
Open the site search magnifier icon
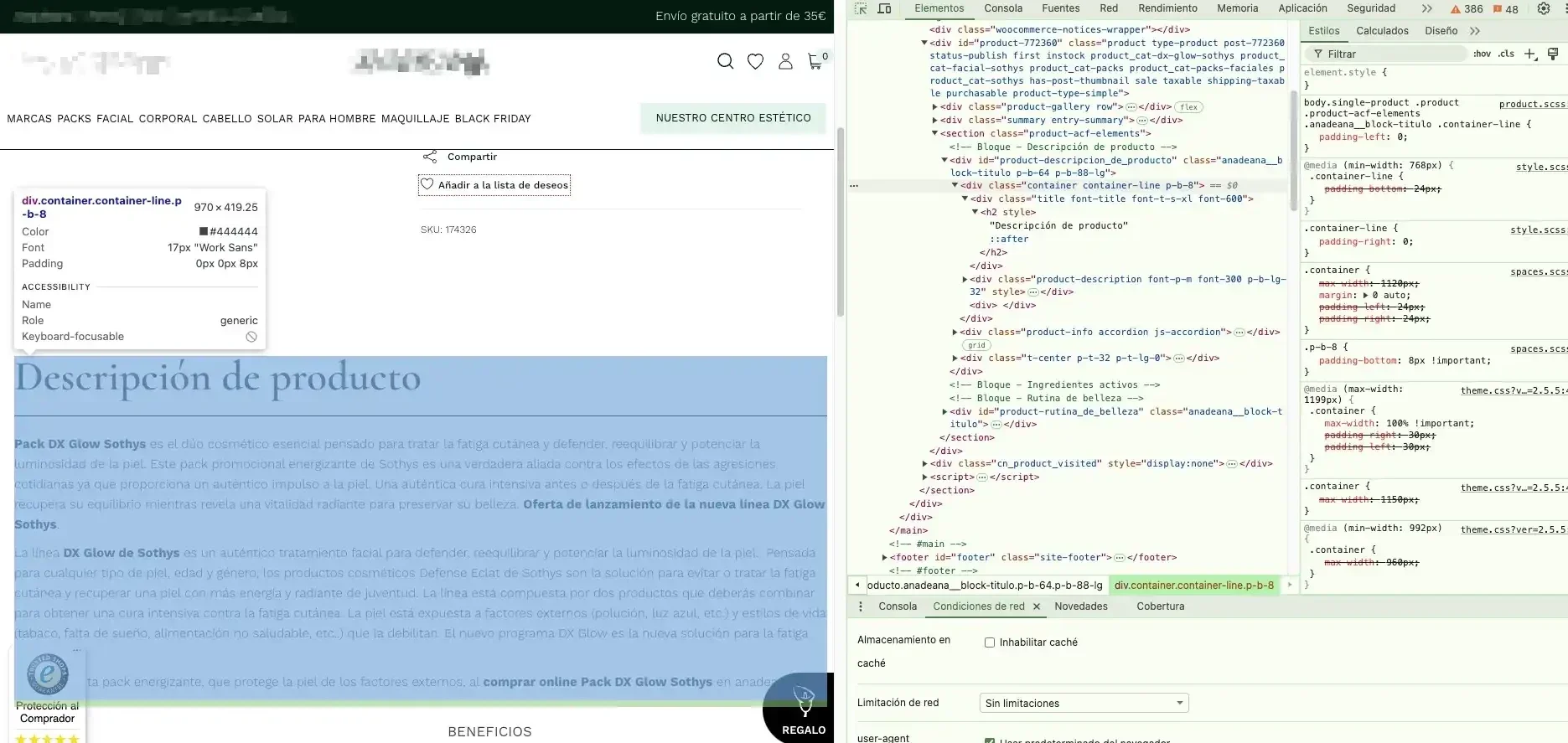[726, 61]
